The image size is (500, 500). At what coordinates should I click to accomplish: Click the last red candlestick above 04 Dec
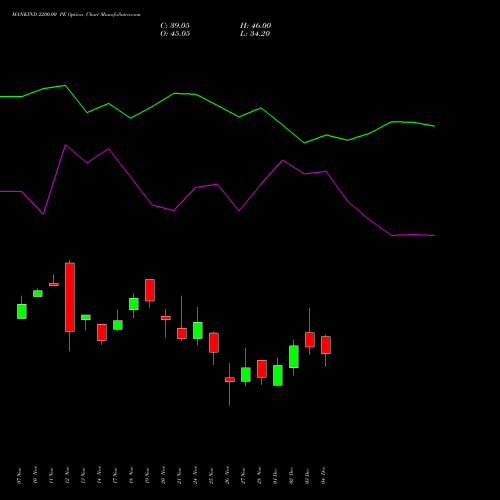point(326,345)
